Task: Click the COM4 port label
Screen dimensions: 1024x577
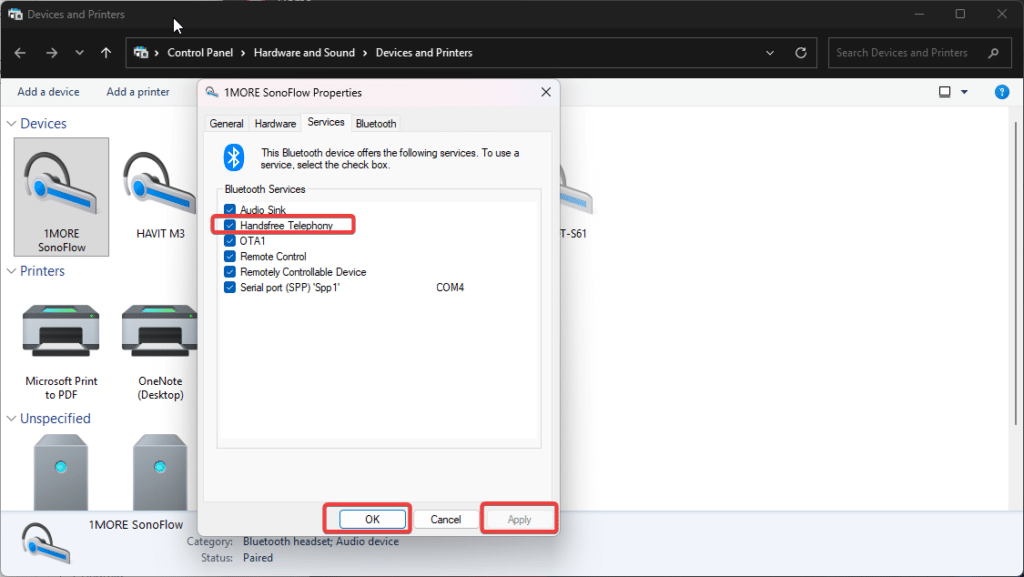Action: point(450,287)
